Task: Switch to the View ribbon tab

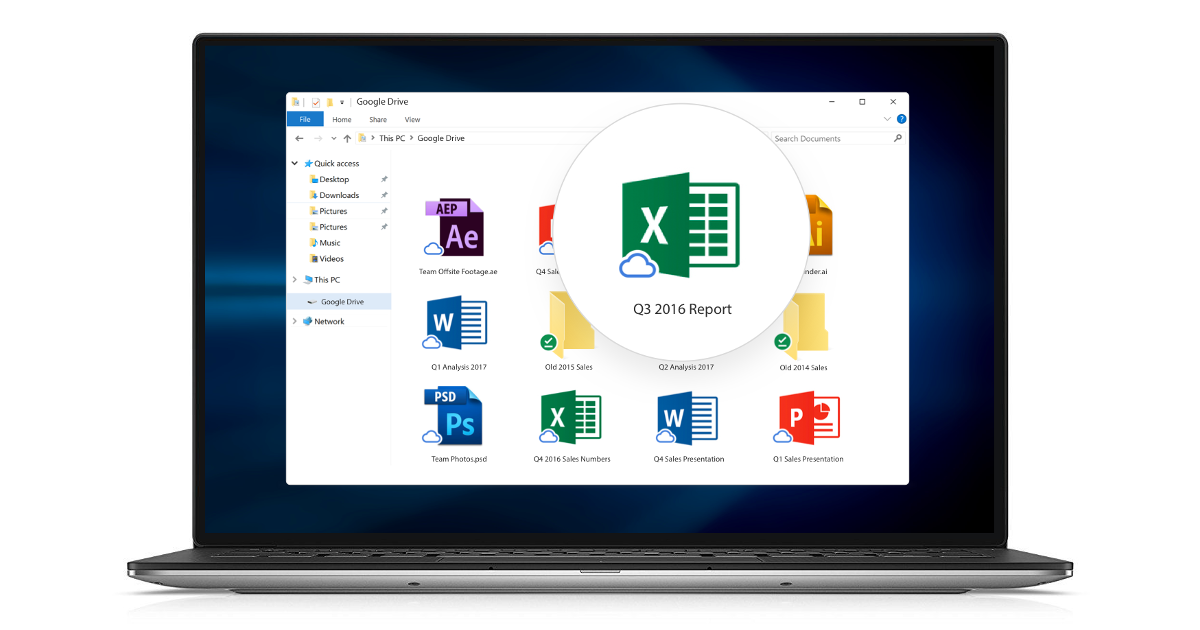Action: pyautogui.click(x=412, y=119)
